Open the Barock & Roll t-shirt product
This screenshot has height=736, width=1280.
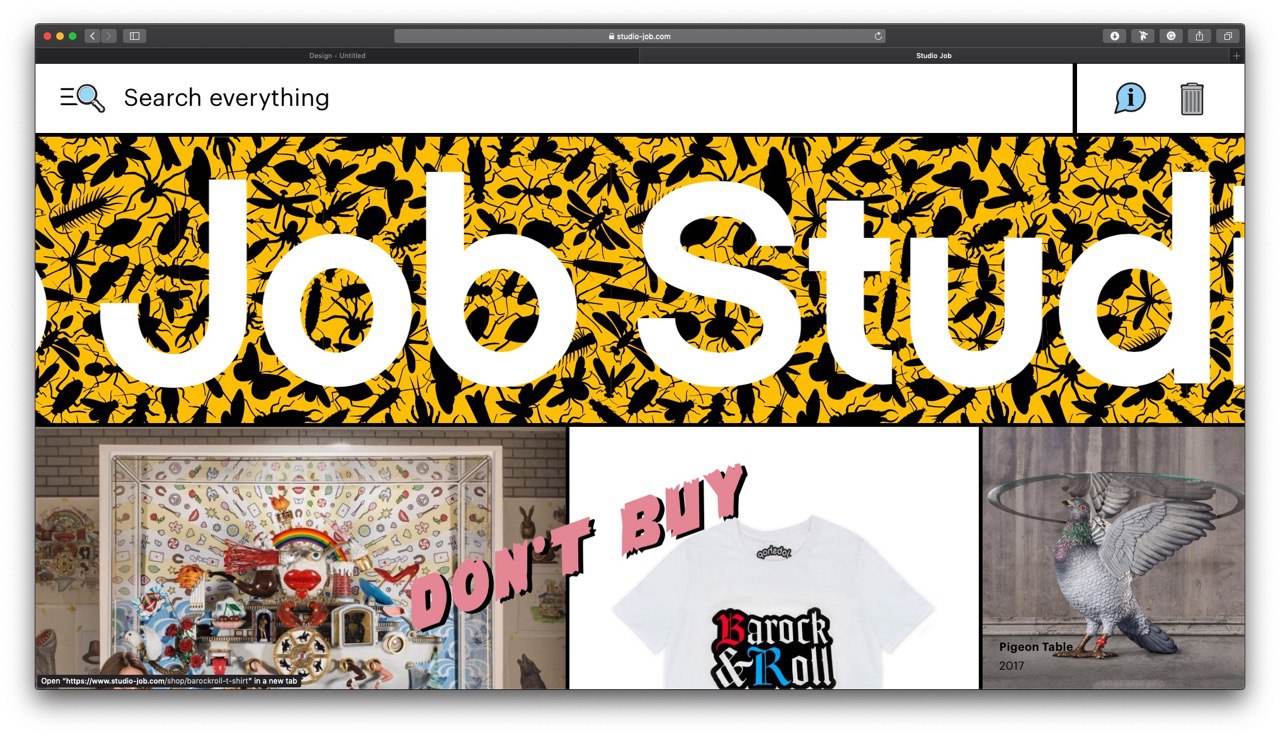tap(774, 558)
